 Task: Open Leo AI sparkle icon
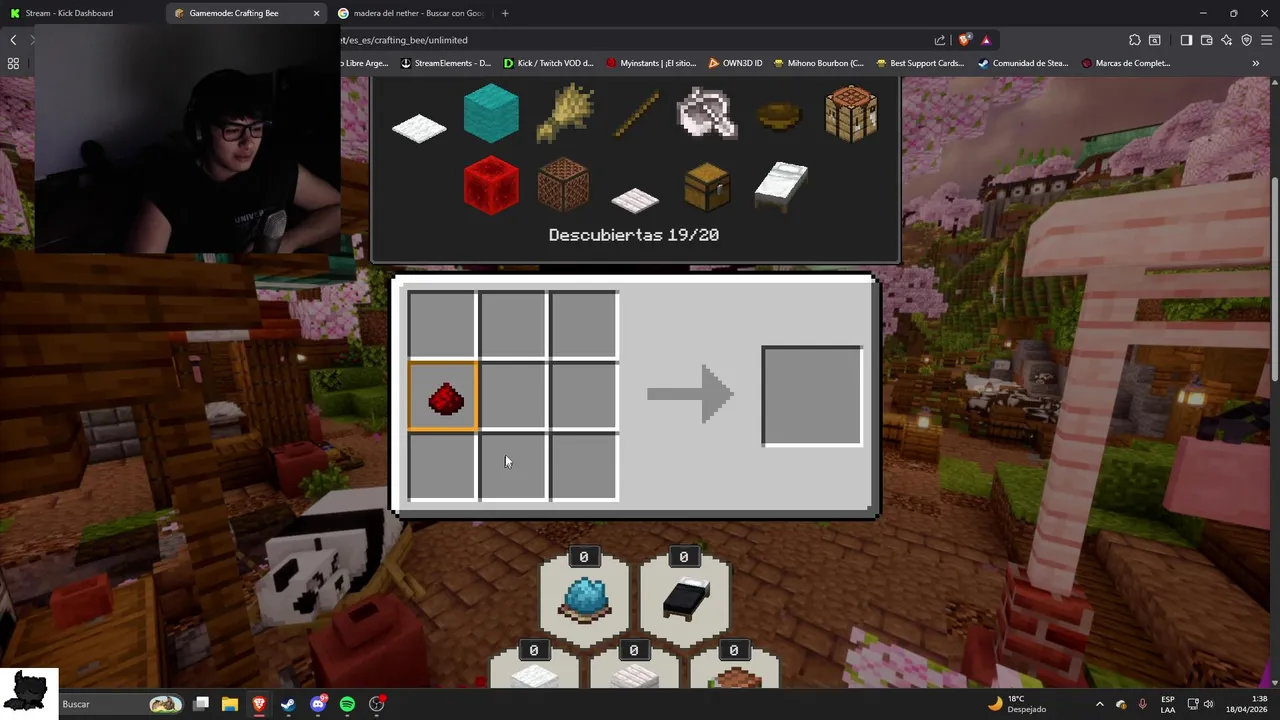[1226, 40]
